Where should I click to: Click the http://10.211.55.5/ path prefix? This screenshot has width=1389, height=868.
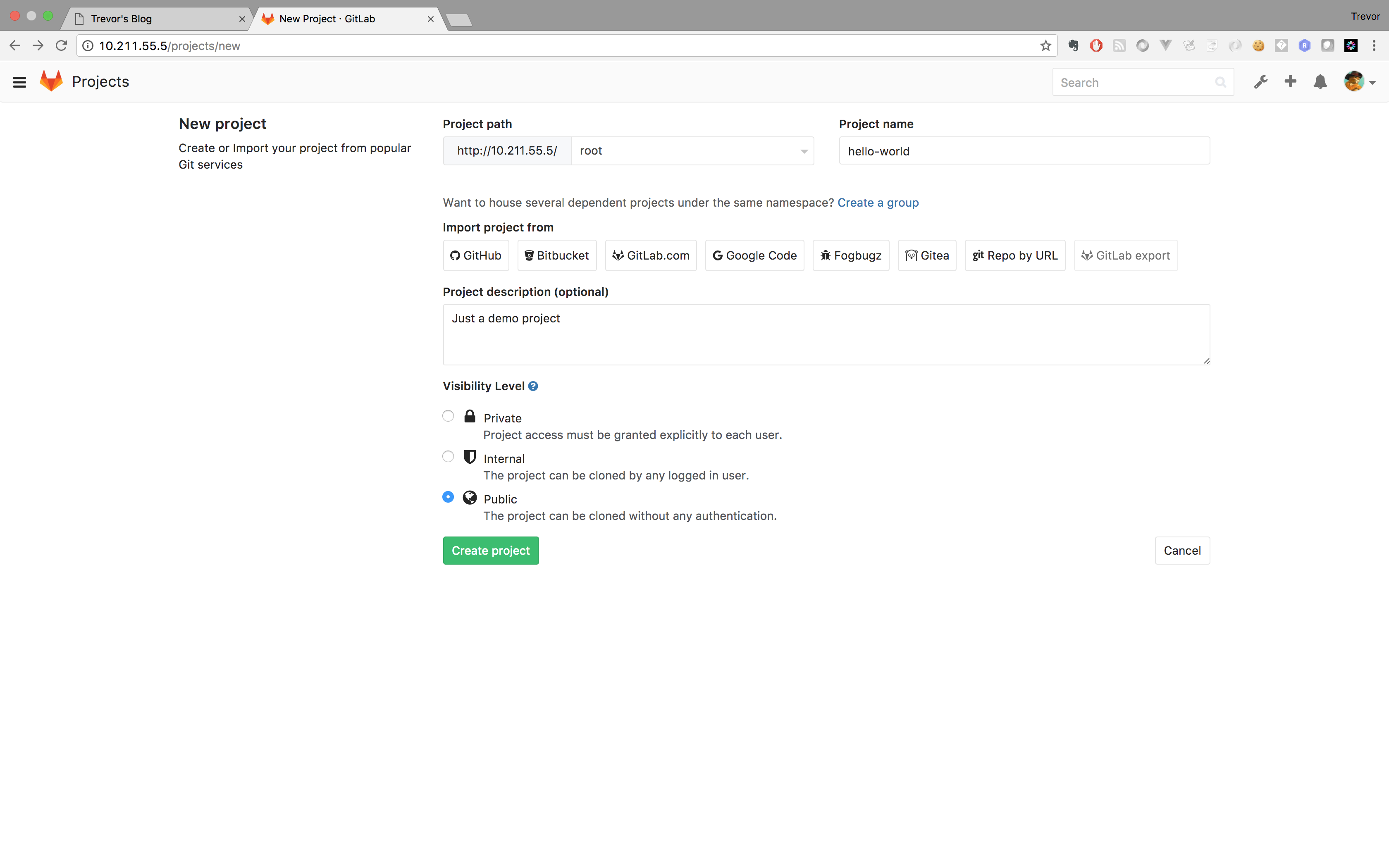pos(507,151)
